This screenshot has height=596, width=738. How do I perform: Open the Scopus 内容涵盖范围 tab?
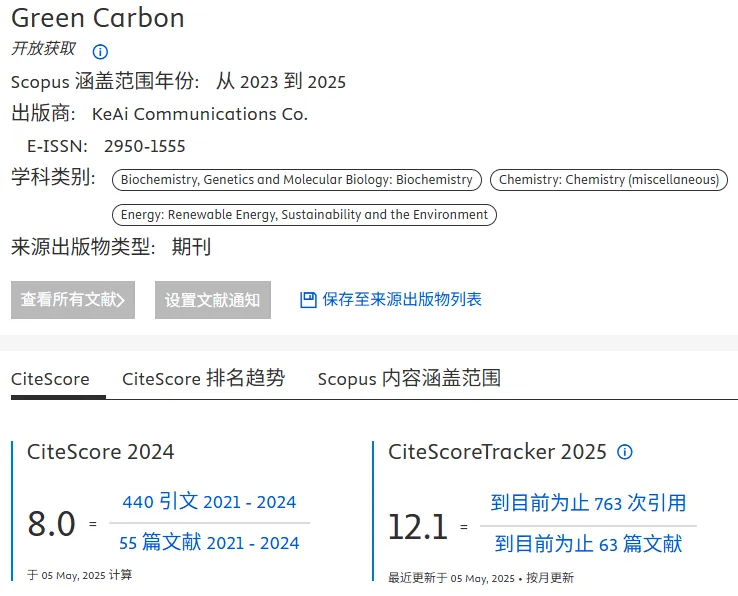coord(409,379)
